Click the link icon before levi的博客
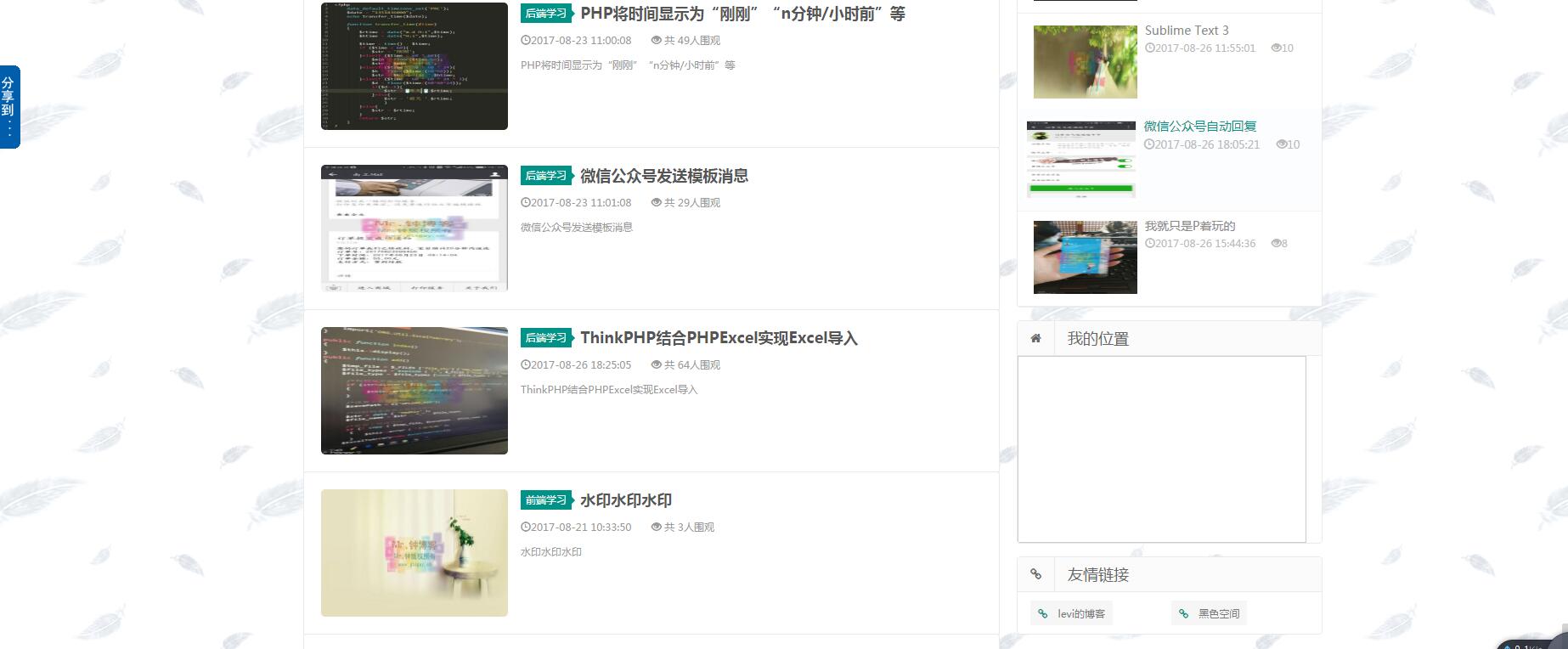This screenshot has height=649, width=1568. click(x=1042, y=613)
